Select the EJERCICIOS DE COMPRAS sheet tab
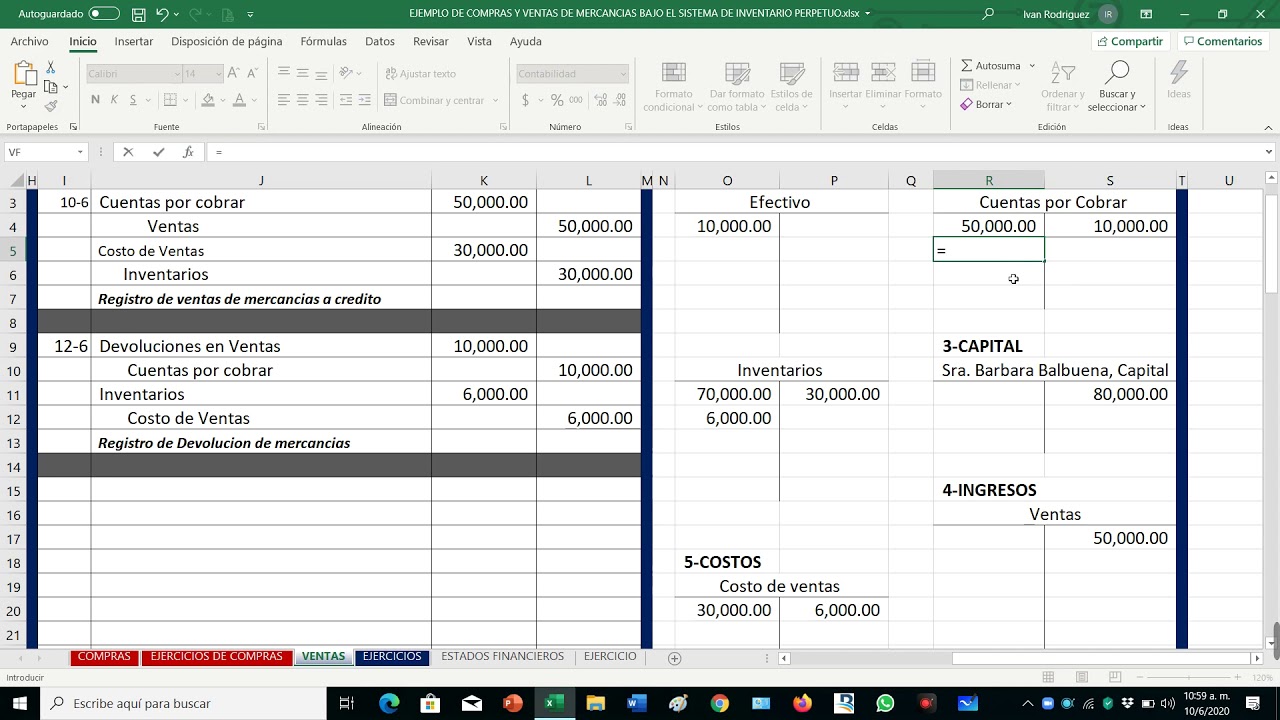The width and height of the screenshot is (1280, 720). [216, 657]
